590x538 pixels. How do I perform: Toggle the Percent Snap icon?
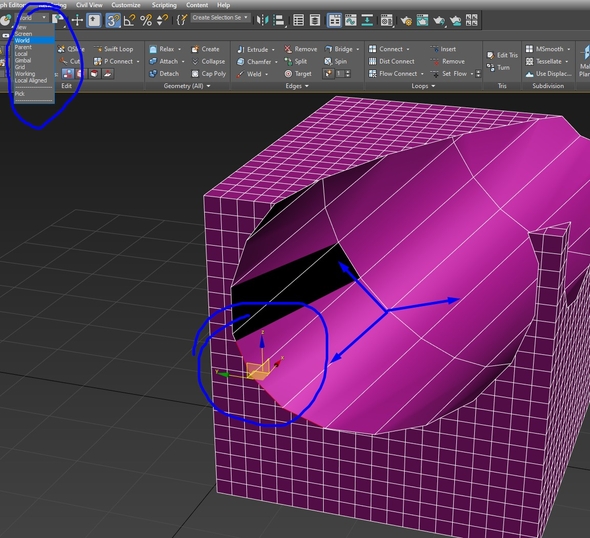point(146,20)
